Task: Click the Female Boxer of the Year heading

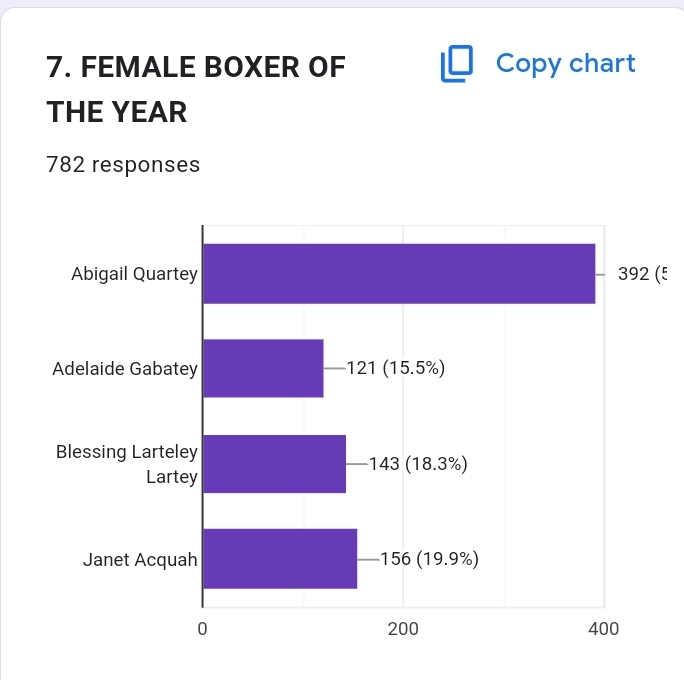Action: [x=196, y=89]
